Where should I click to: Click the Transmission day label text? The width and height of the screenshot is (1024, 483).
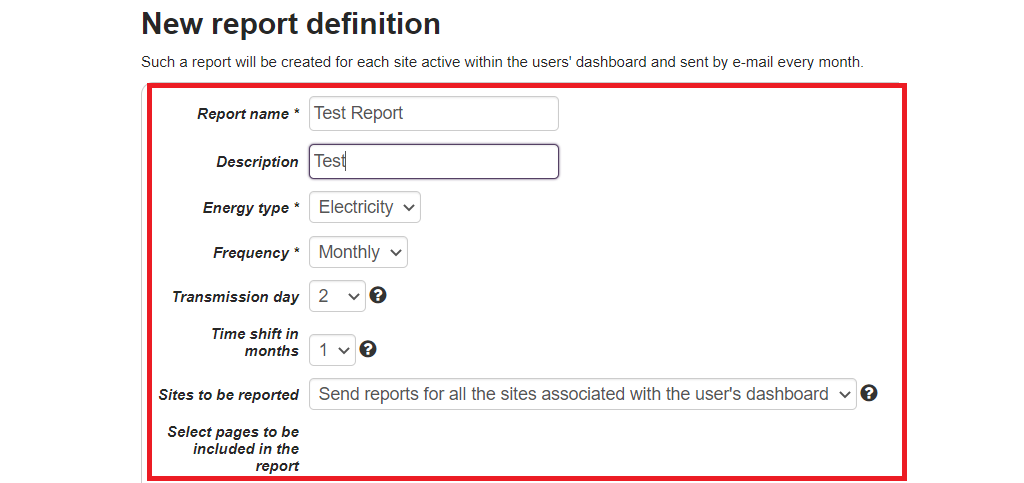click(x=235, y=297)
